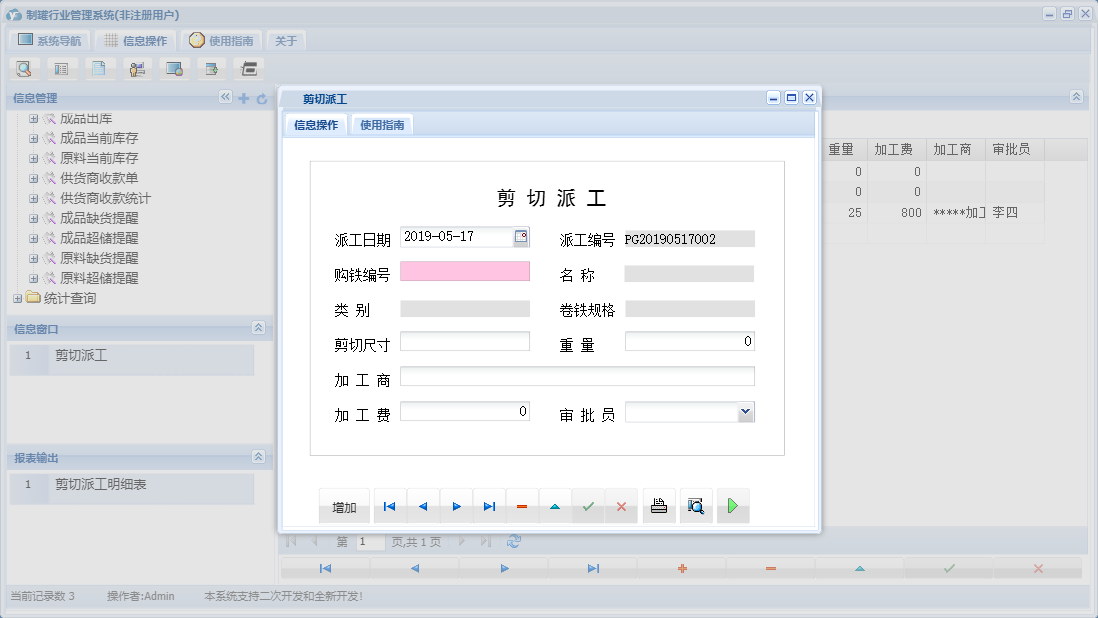Open the 派工日期 date picker

(x=521, y=236)
